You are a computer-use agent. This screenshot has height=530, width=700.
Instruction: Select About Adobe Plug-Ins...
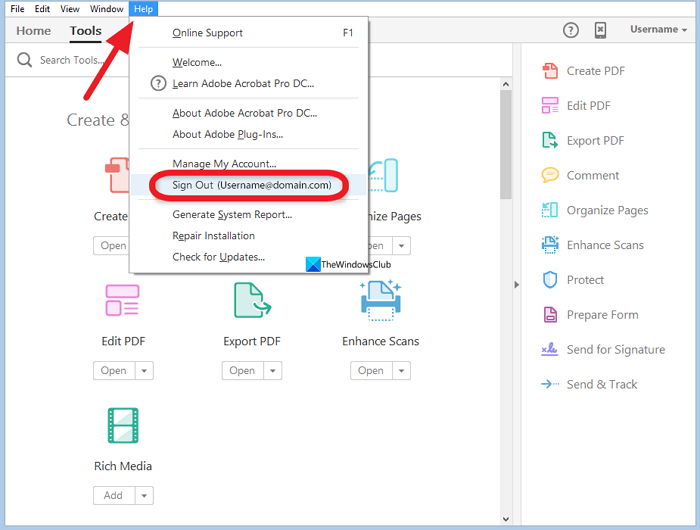coord(249,134)
